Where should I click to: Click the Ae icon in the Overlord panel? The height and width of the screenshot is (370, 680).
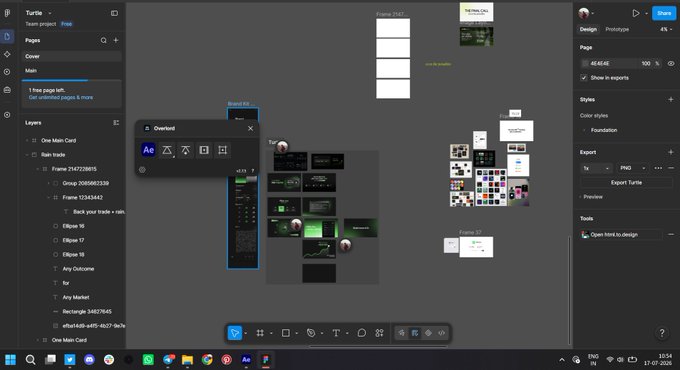(148, 150)
